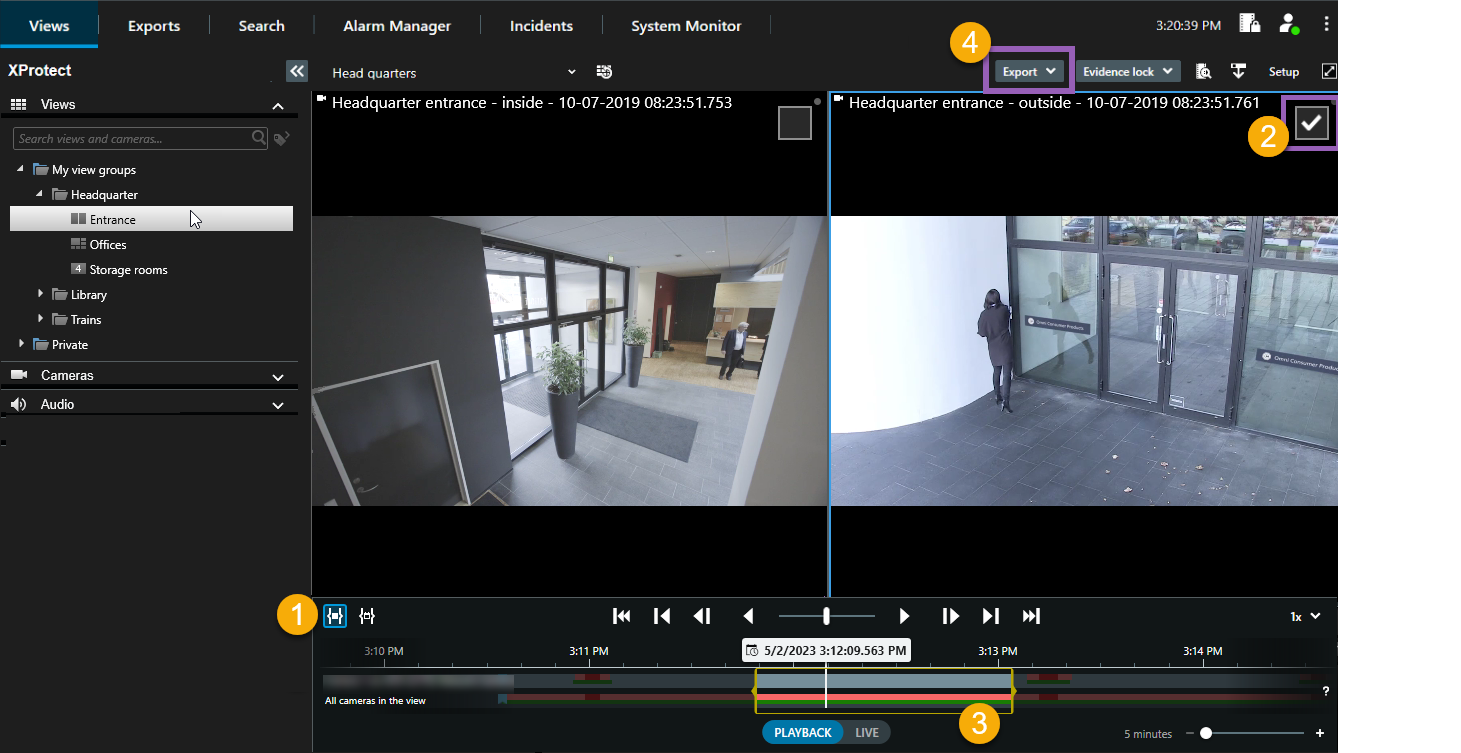The width and height of the screenshot is (1461, 753).
Task: Expand the Trains folder
Action: [40, 319]
